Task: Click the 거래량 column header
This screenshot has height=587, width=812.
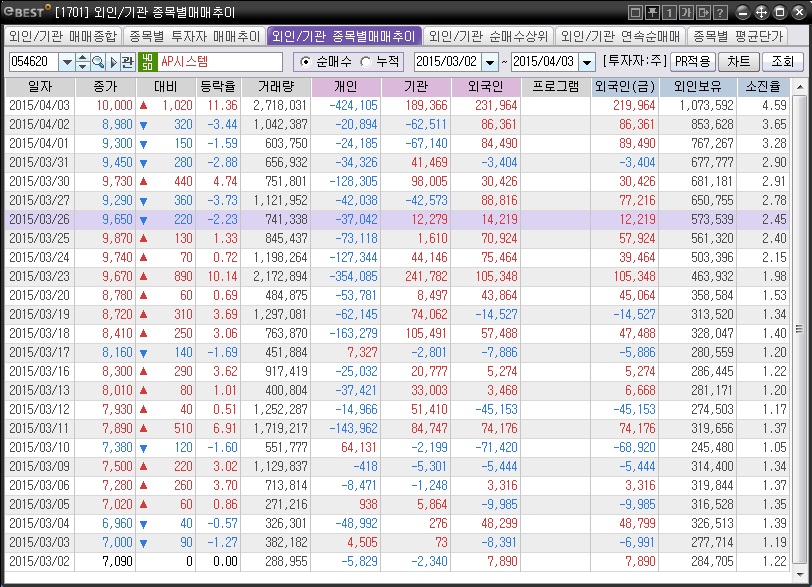Action: coord(276,86)
